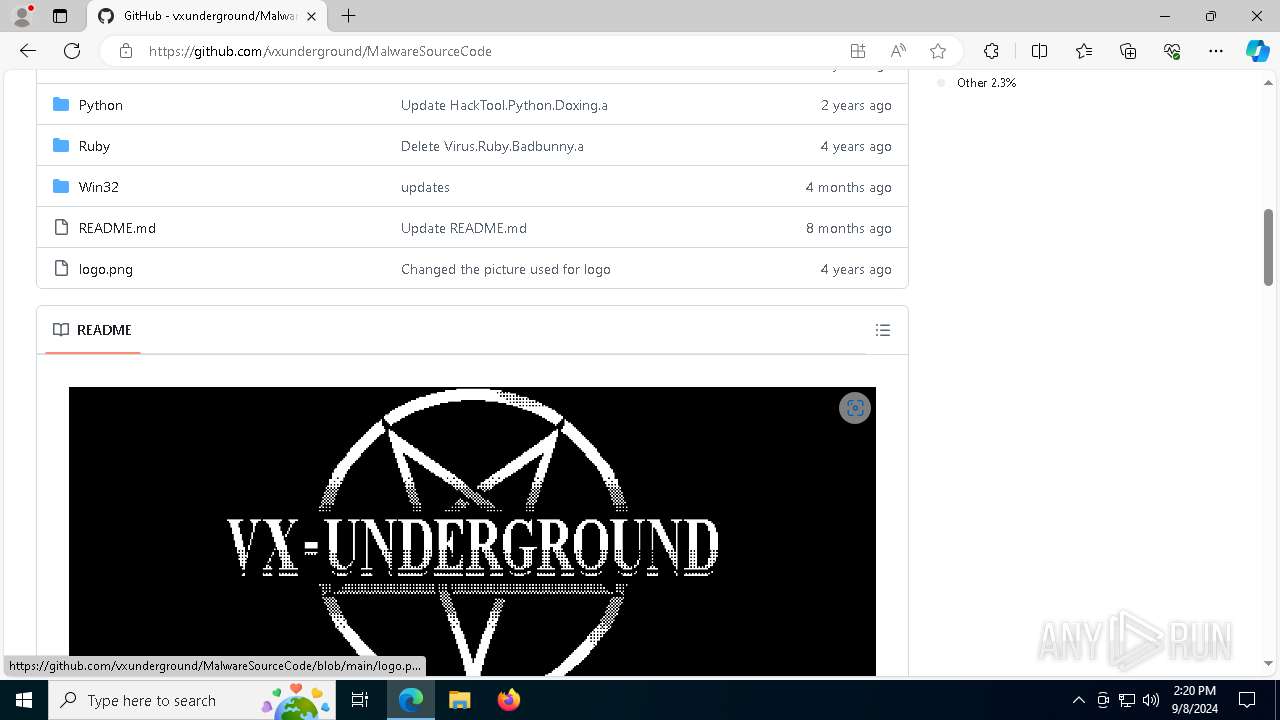
Task: Open Task View on taskbar
Action: pyautogui.click(x=360, y=700)
